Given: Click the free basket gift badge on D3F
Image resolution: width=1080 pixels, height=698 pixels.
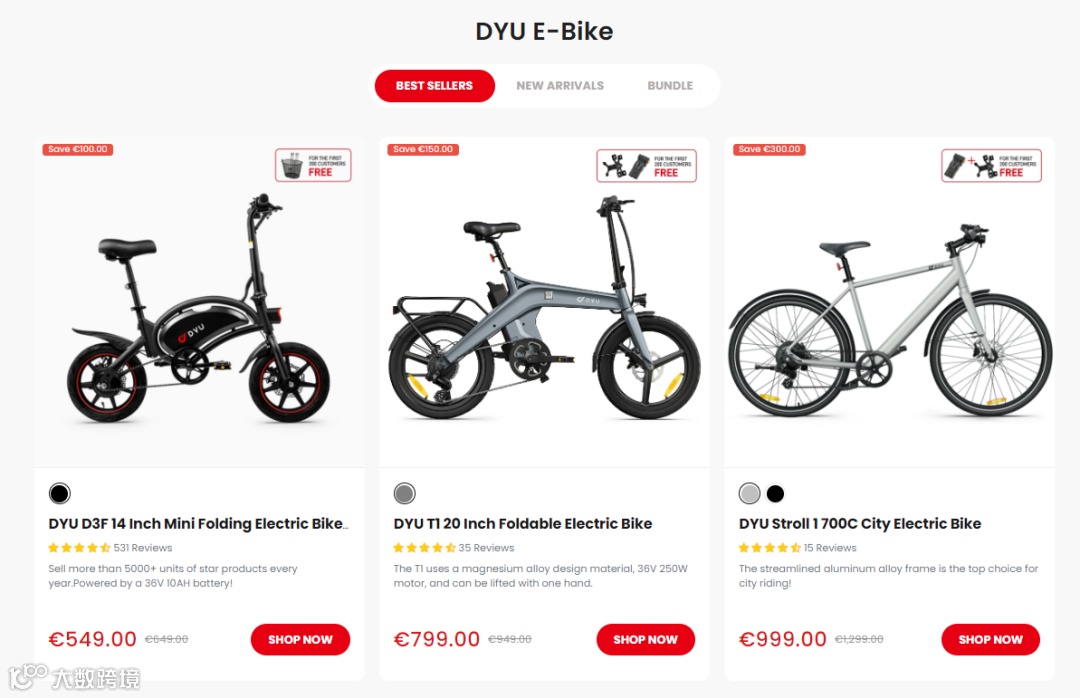Looking at the screenshot, I should pos(313,165).
